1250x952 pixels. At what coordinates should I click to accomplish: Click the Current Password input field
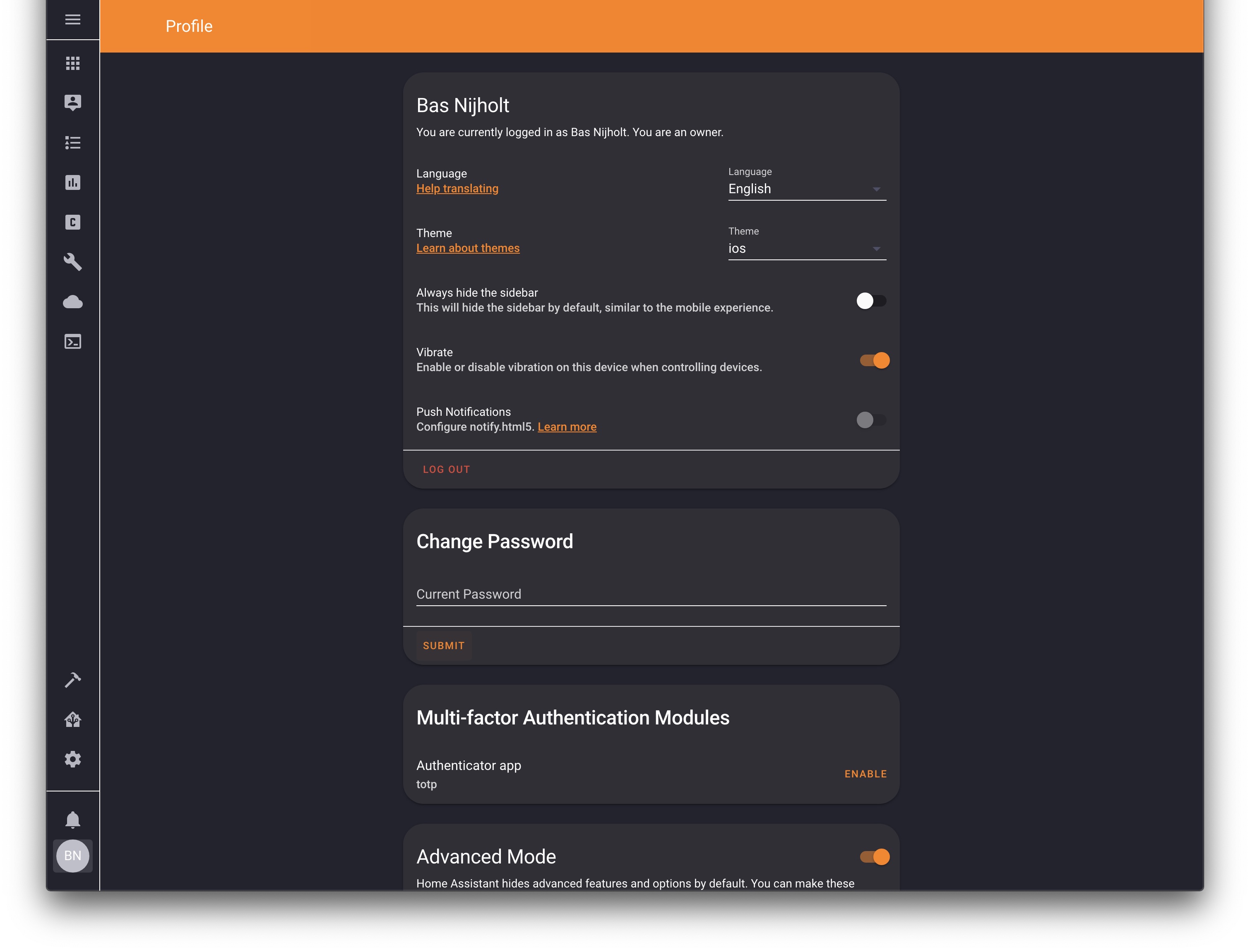pos(651,594)
